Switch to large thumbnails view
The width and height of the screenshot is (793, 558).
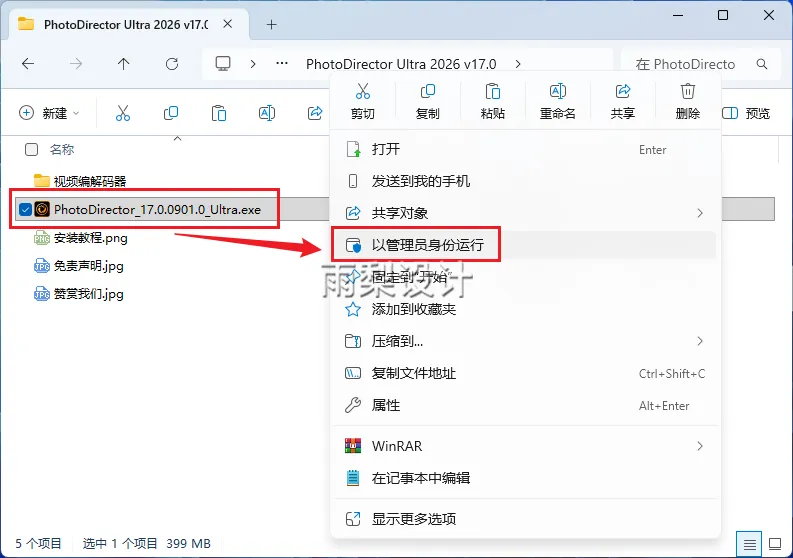tap(775, 544)
